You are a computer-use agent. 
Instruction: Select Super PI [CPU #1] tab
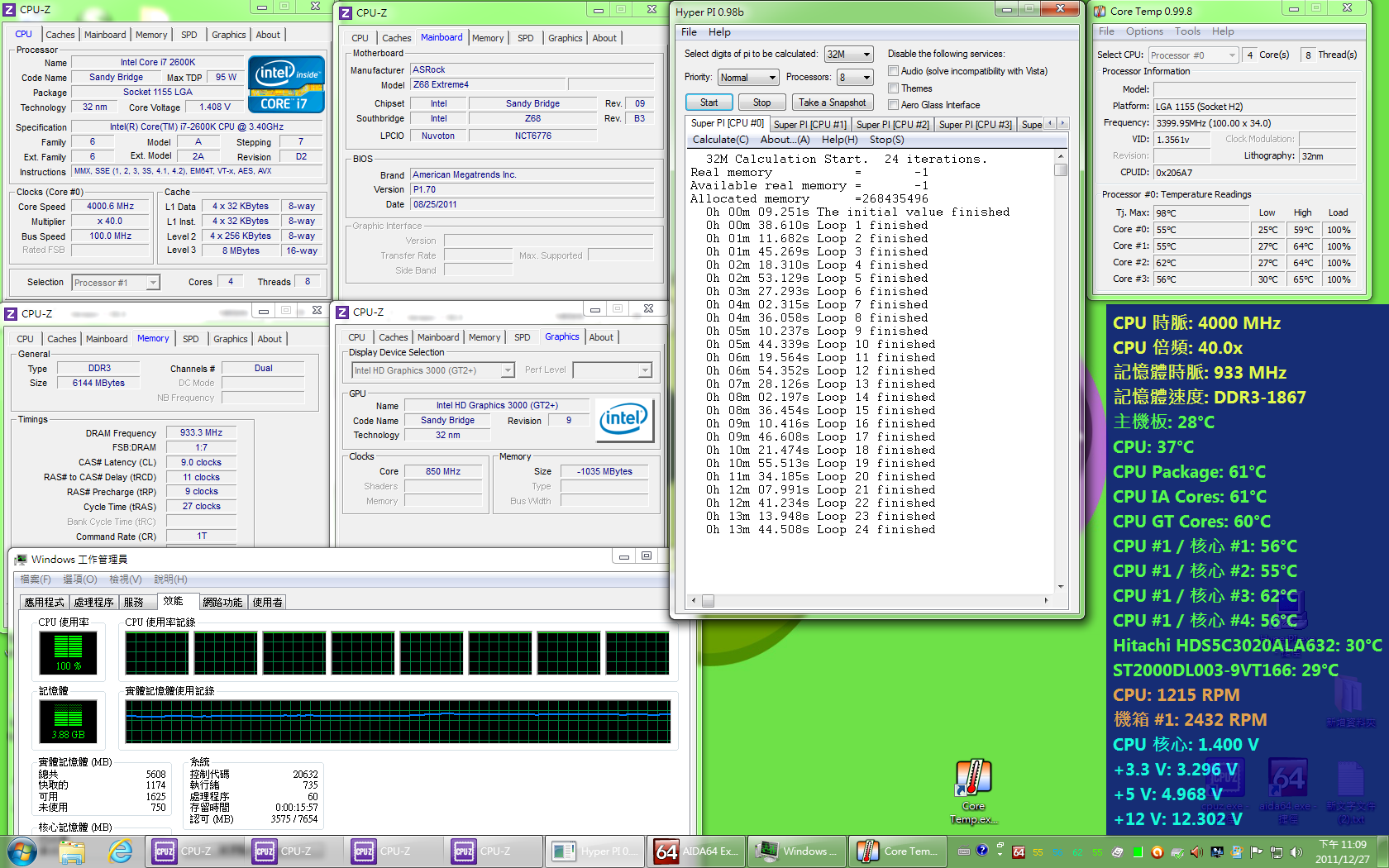[809, 125]
